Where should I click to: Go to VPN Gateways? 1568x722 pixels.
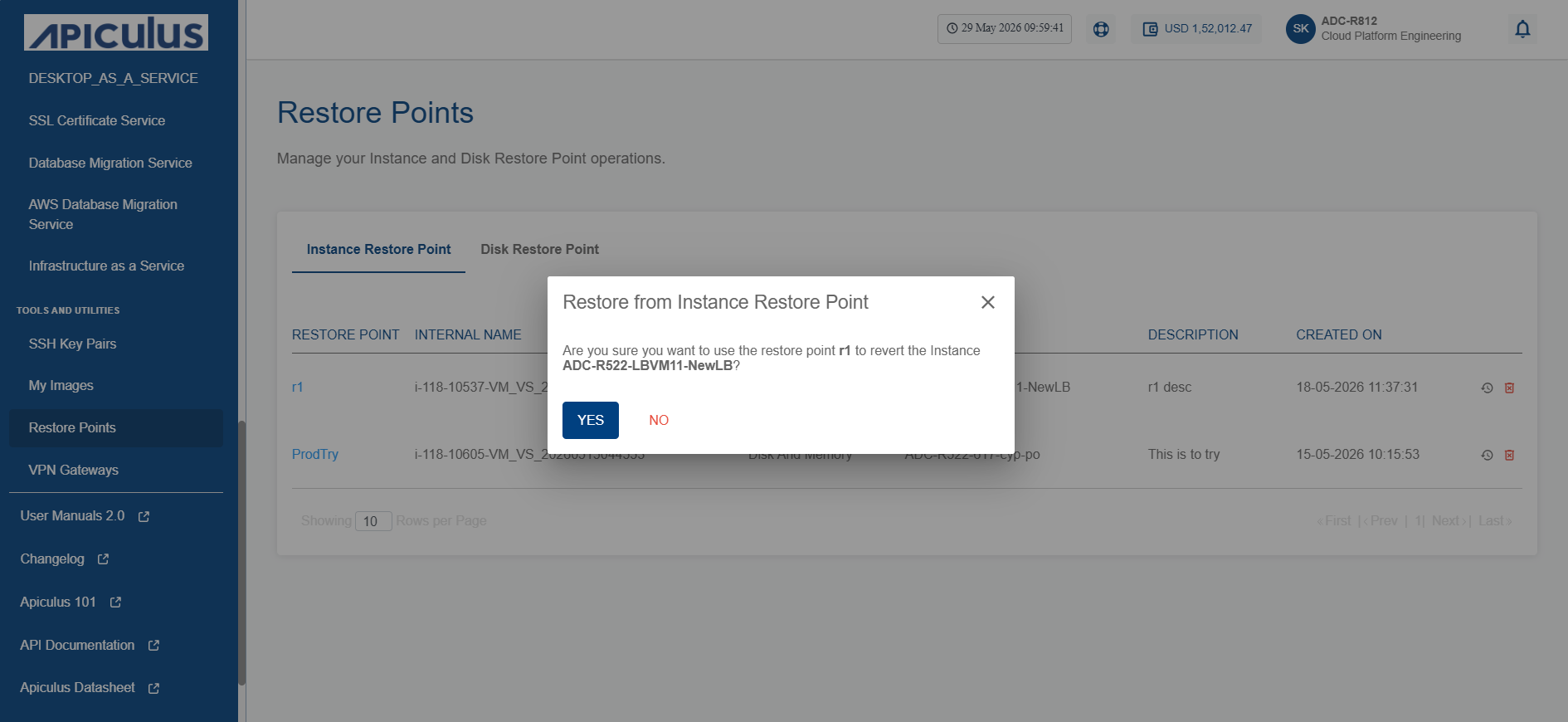click(74, 470)
